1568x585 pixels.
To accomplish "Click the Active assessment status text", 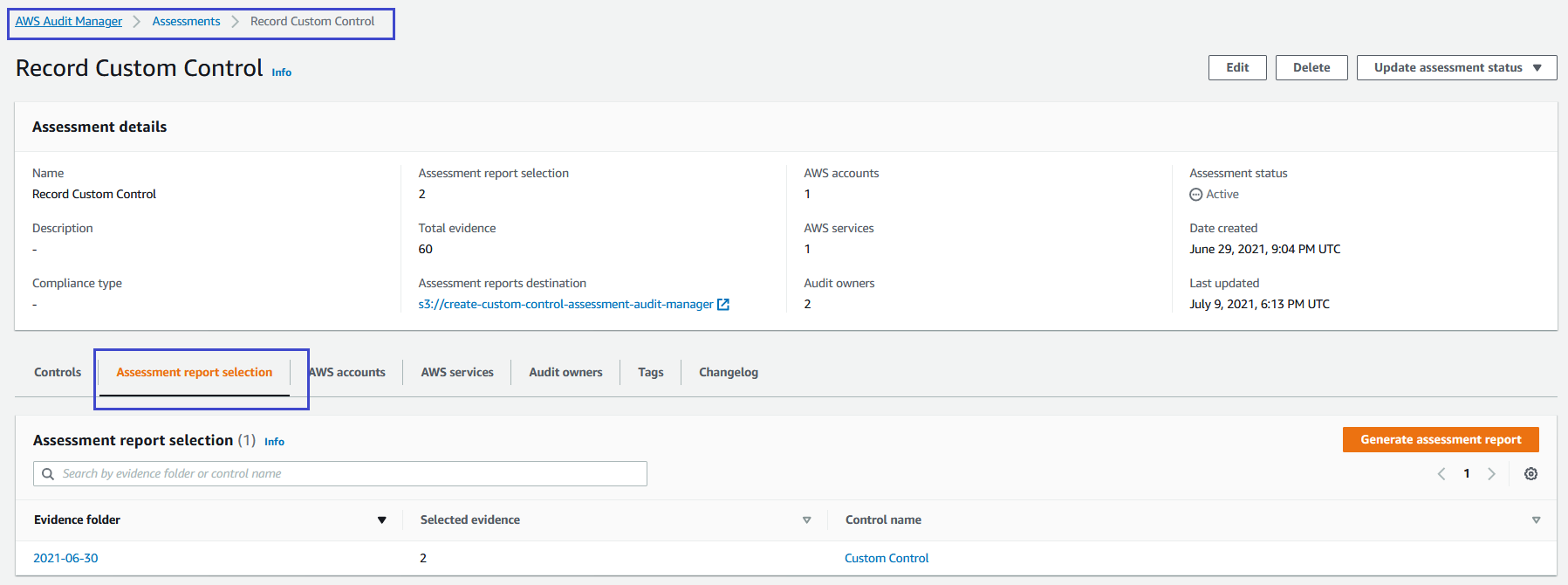I will (x=1222, y=195).
